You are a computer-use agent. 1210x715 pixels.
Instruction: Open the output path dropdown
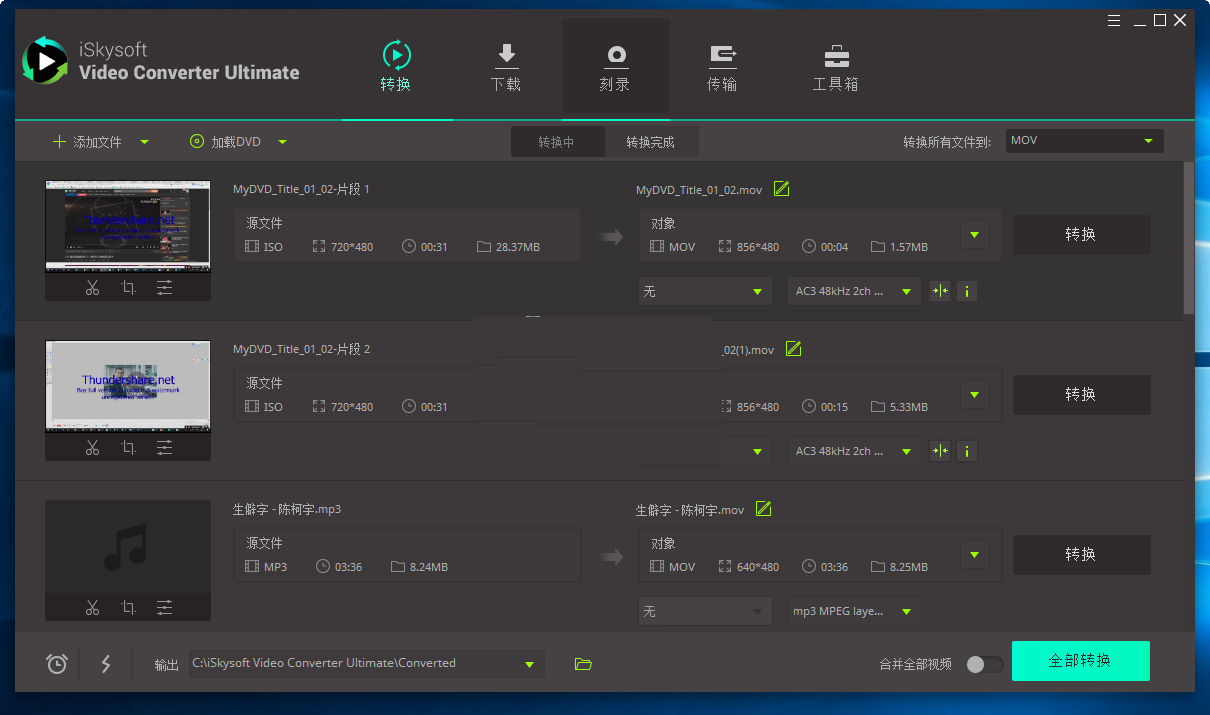(530, 663)
